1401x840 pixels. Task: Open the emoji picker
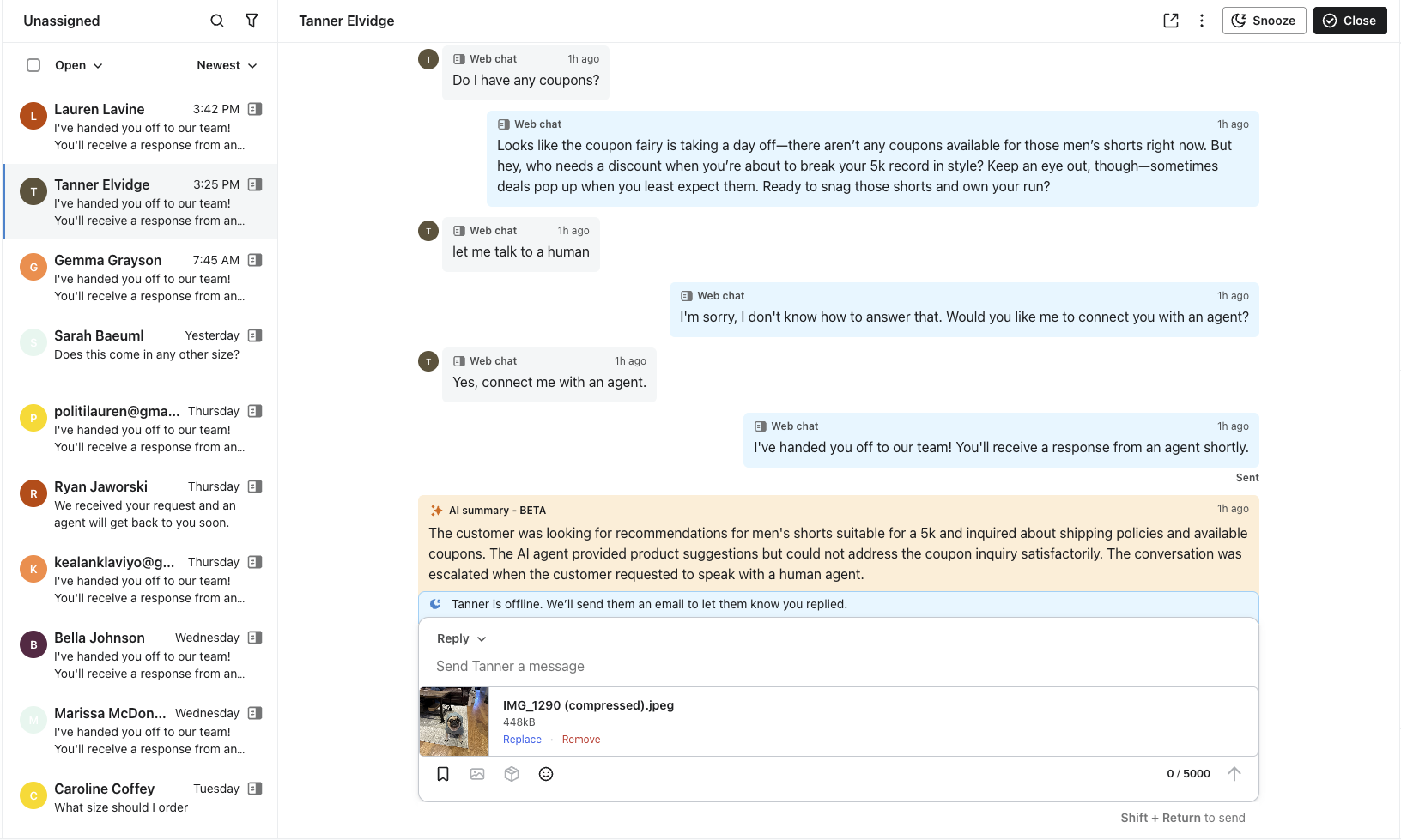(546, 774)
